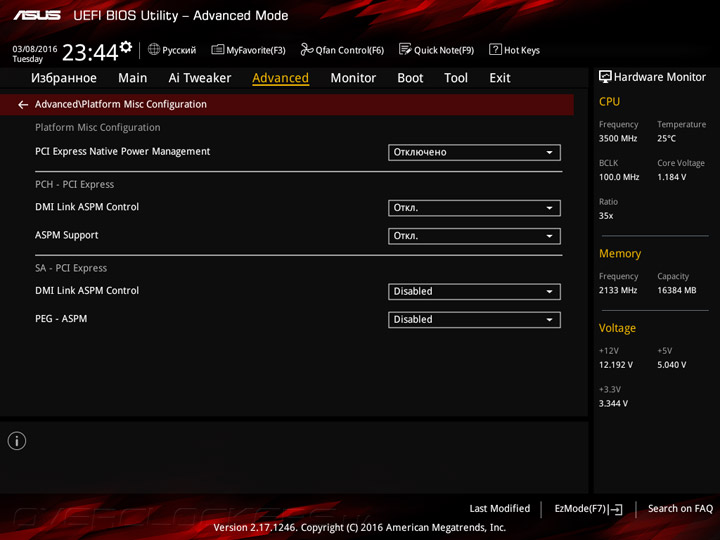The image size is (720, 540).
Task: Click CPU frequency value 3500 MHz
Action: tap(618, 138)
